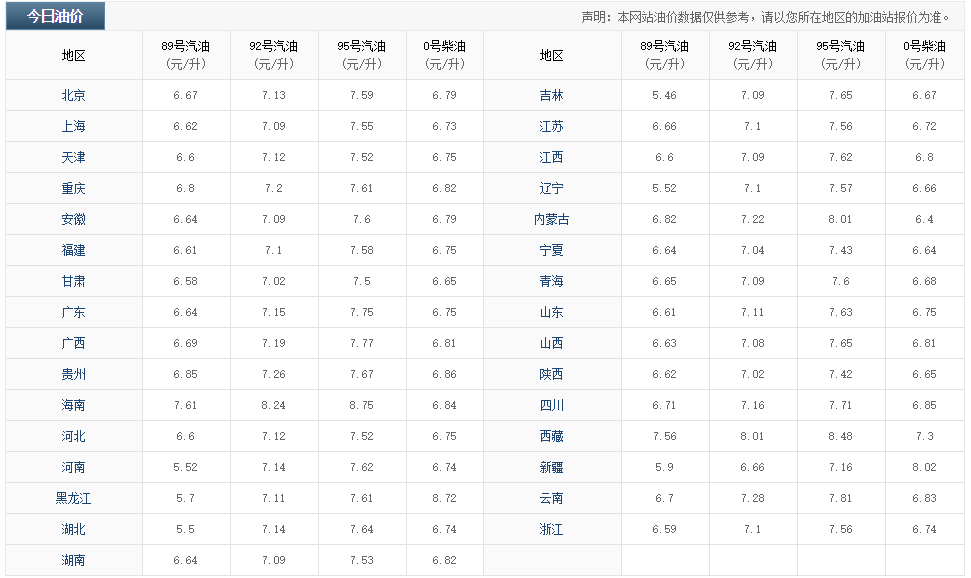Open the 海南 link
971x578 pixels.
coord(73,406)
